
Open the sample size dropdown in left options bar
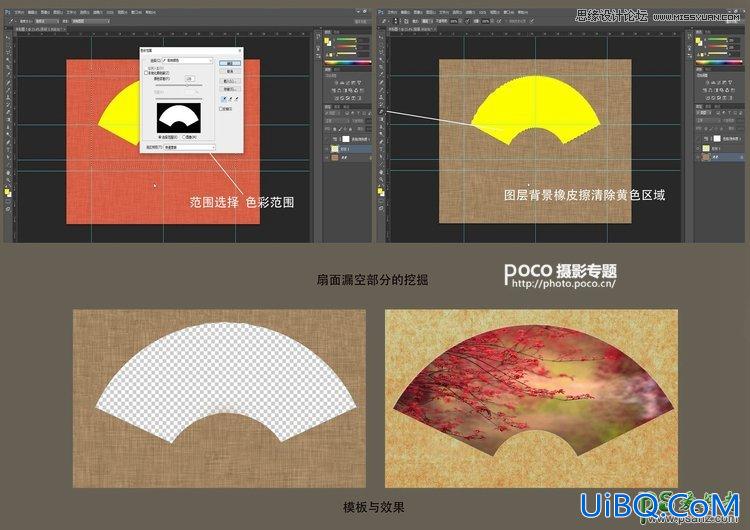(47, 22)
